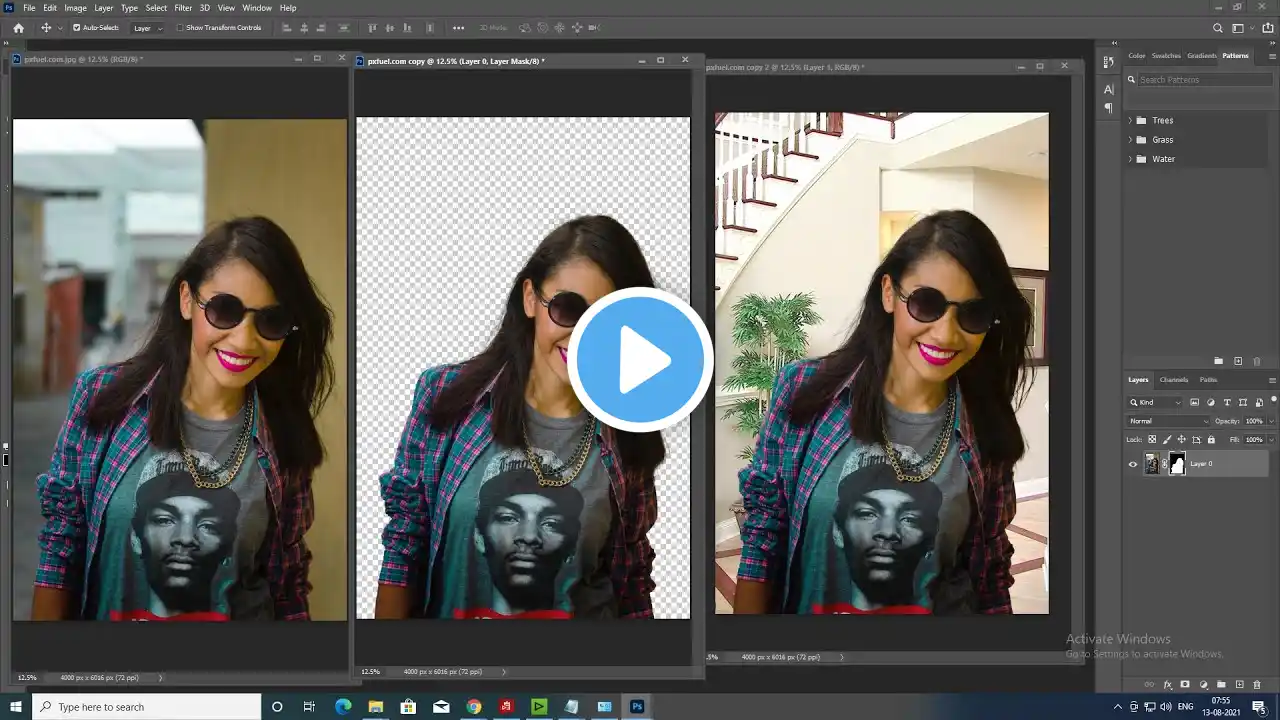1280x720 pixels.
Task: Click the Add layer mask icon
Action: (1185, 685)
